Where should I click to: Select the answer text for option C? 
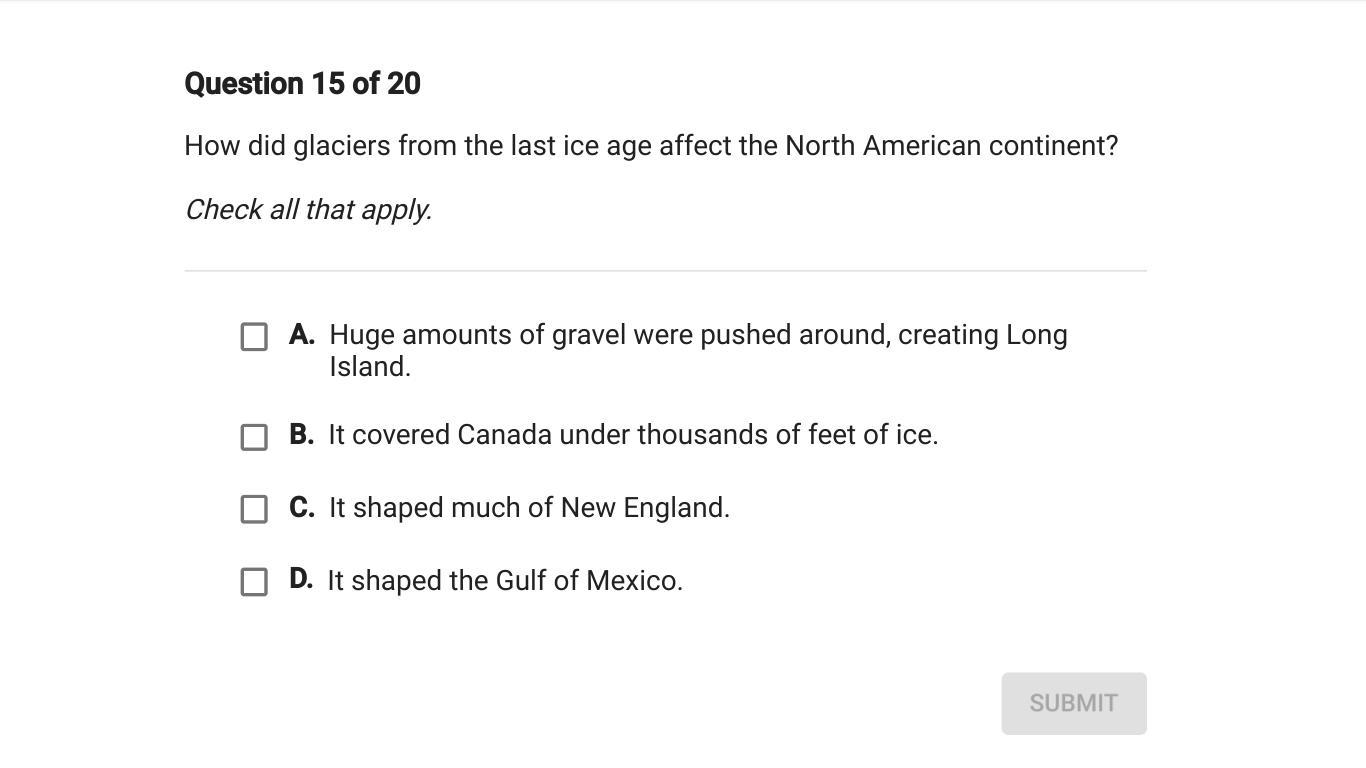point(529,508)
